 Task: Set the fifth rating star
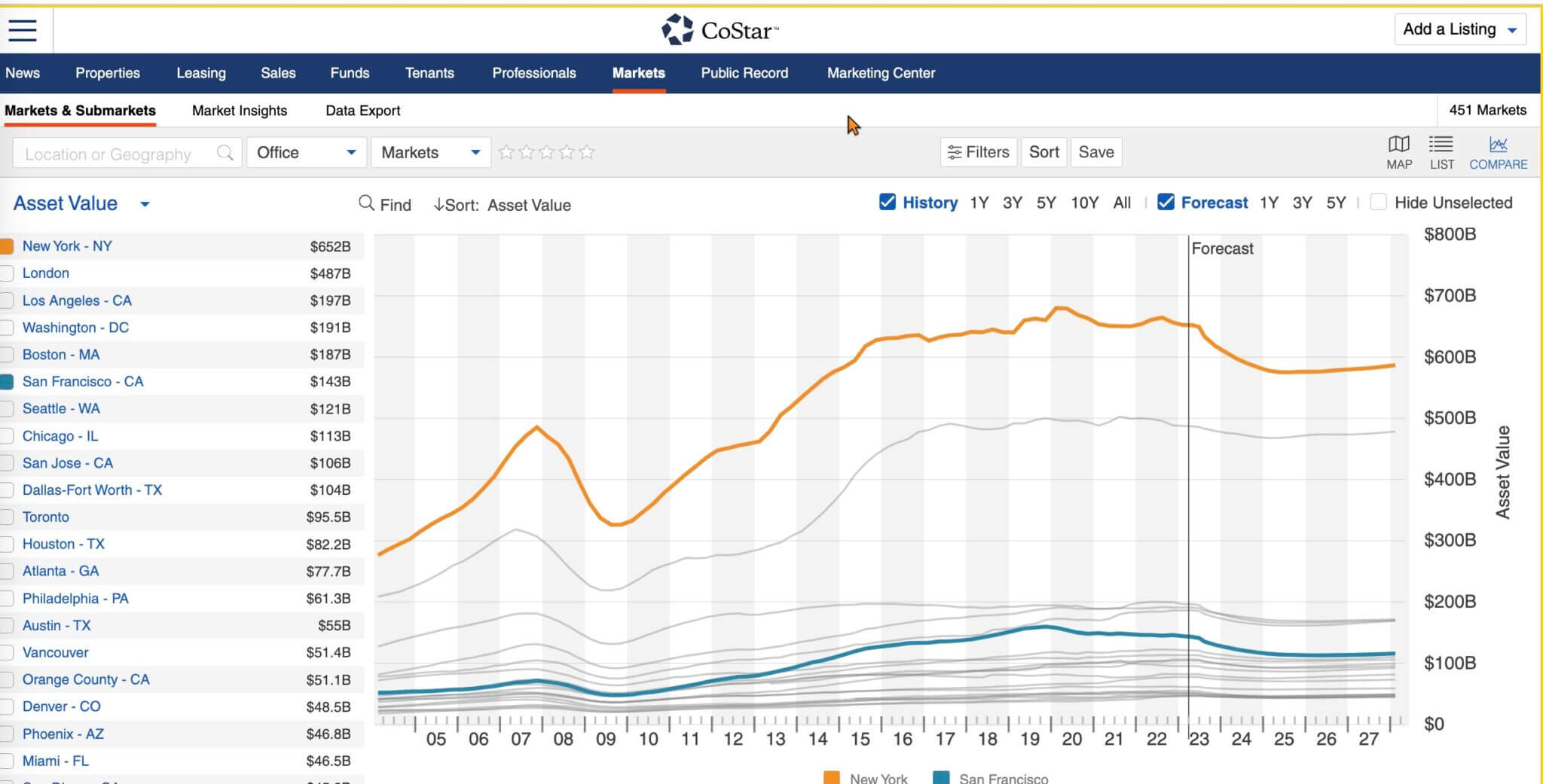click(x=587, y=152)
